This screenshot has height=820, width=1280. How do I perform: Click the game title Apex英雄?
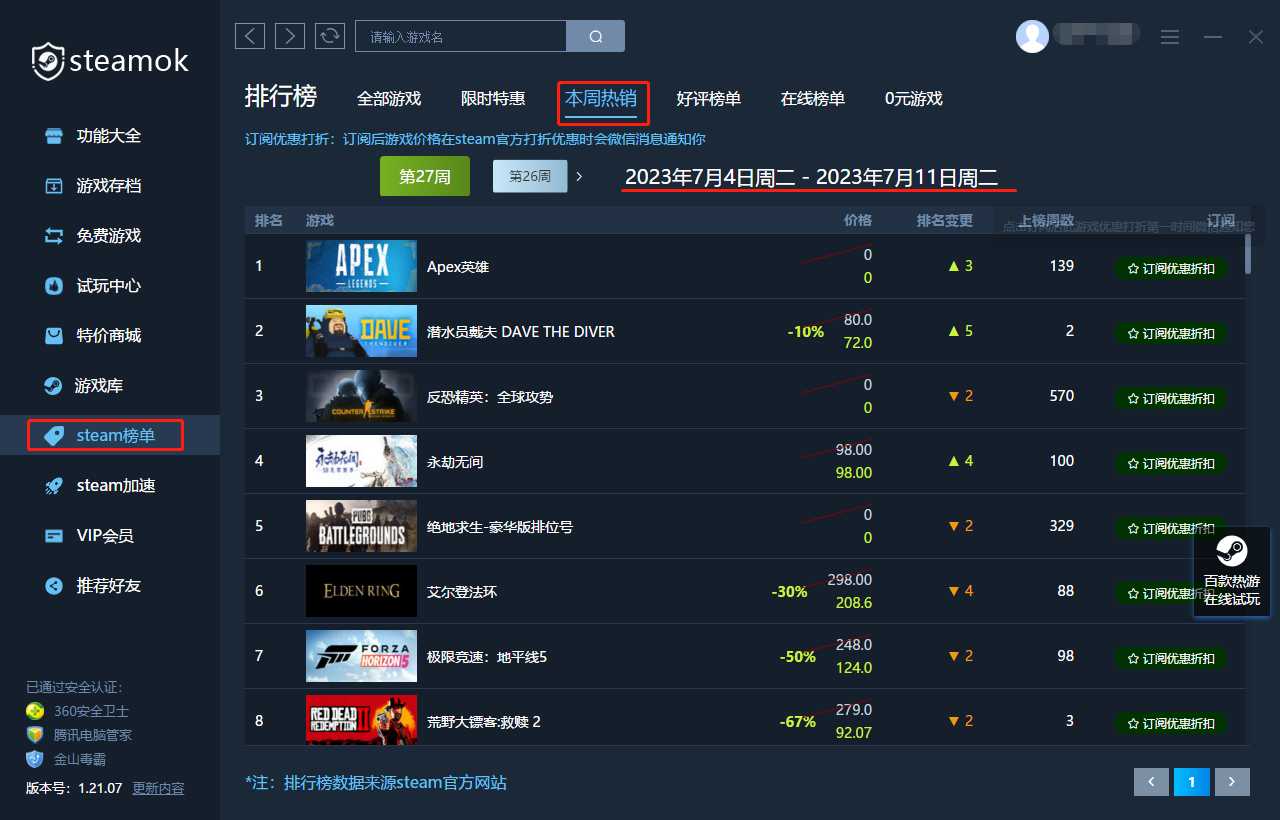458,267
